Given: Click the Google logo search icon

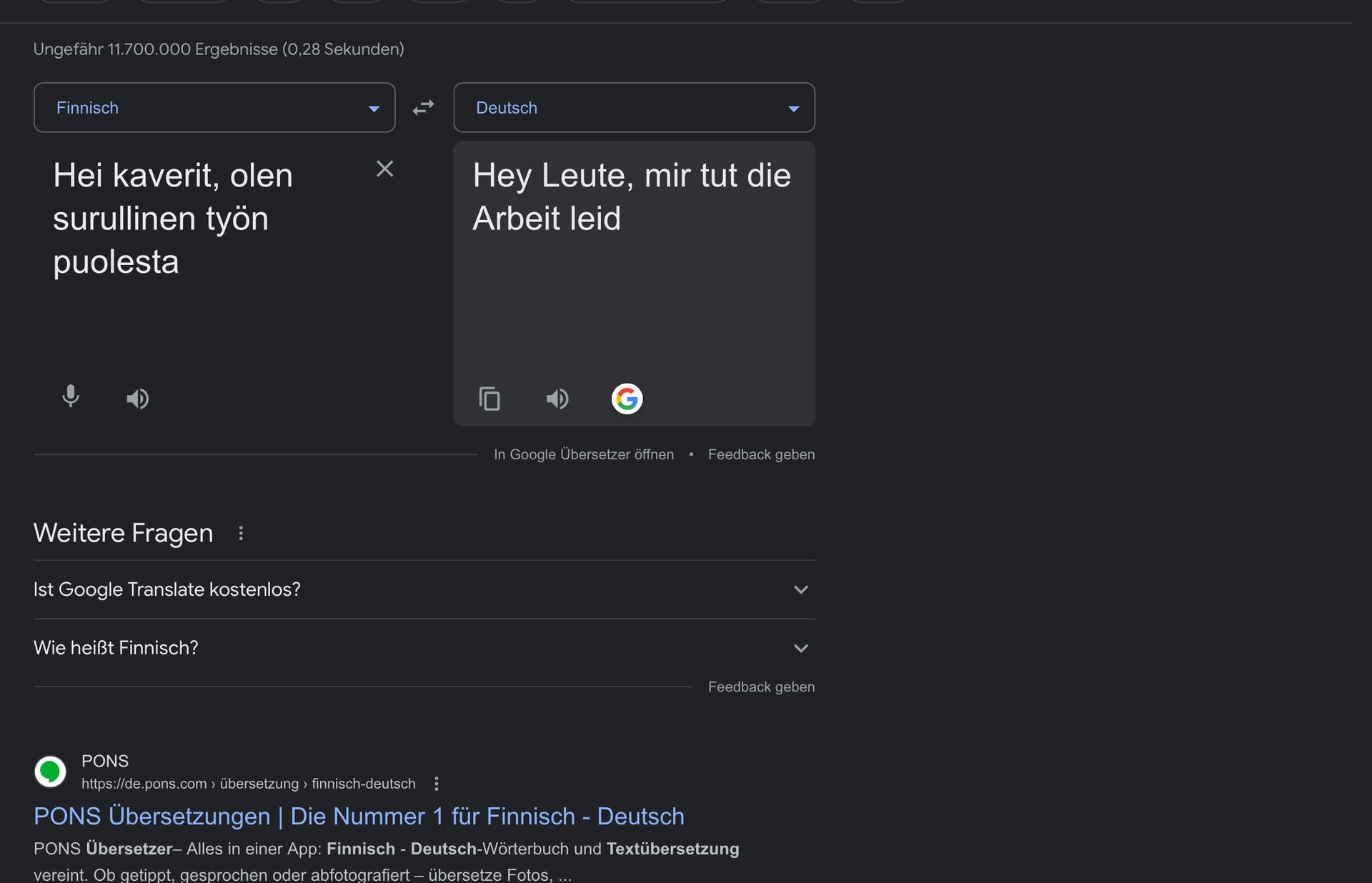Looking at the screenshot, I should [627, 399].
